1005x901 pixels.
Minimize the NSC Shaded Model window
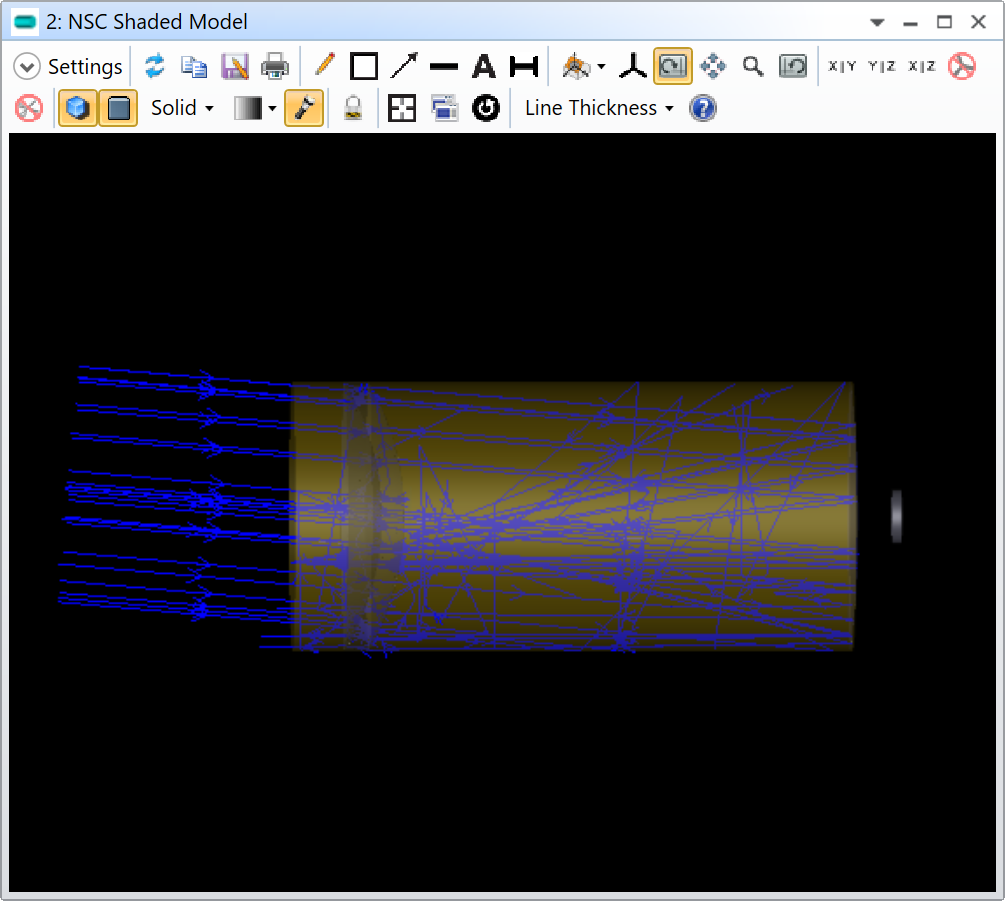[910, 23]
